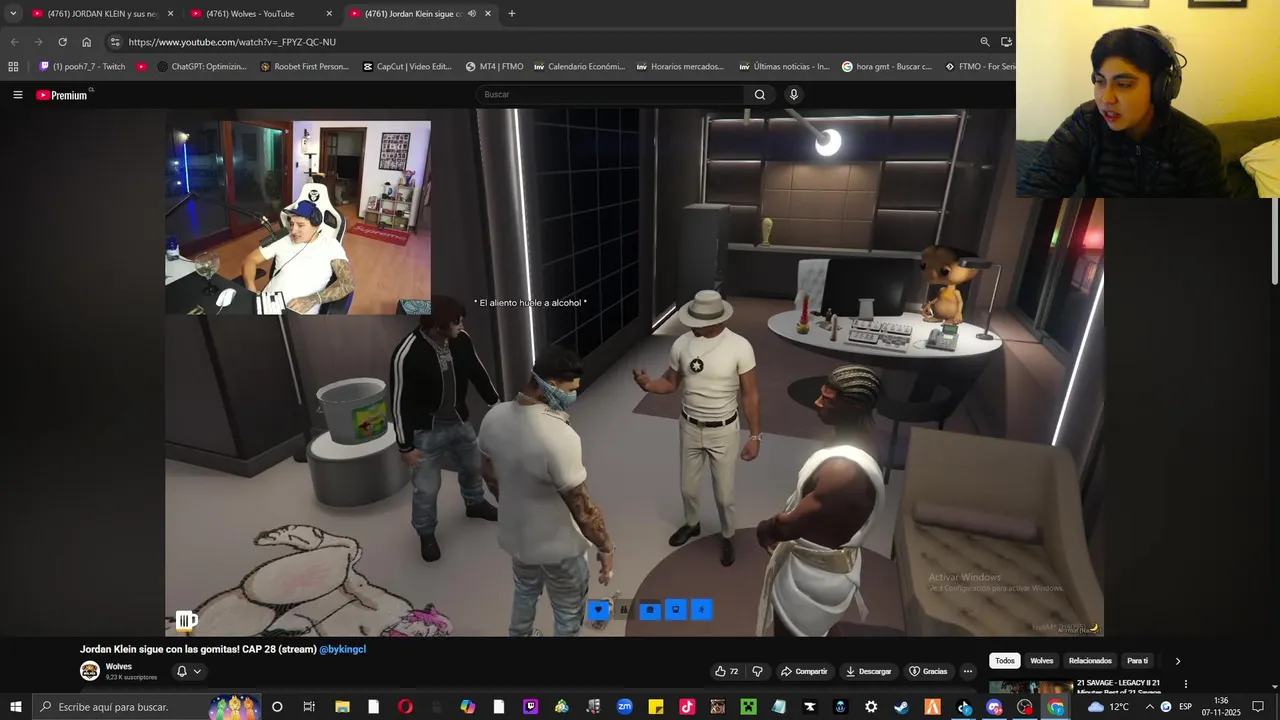Open the Calendario Económi... bookmark

[x=579, y=67]
